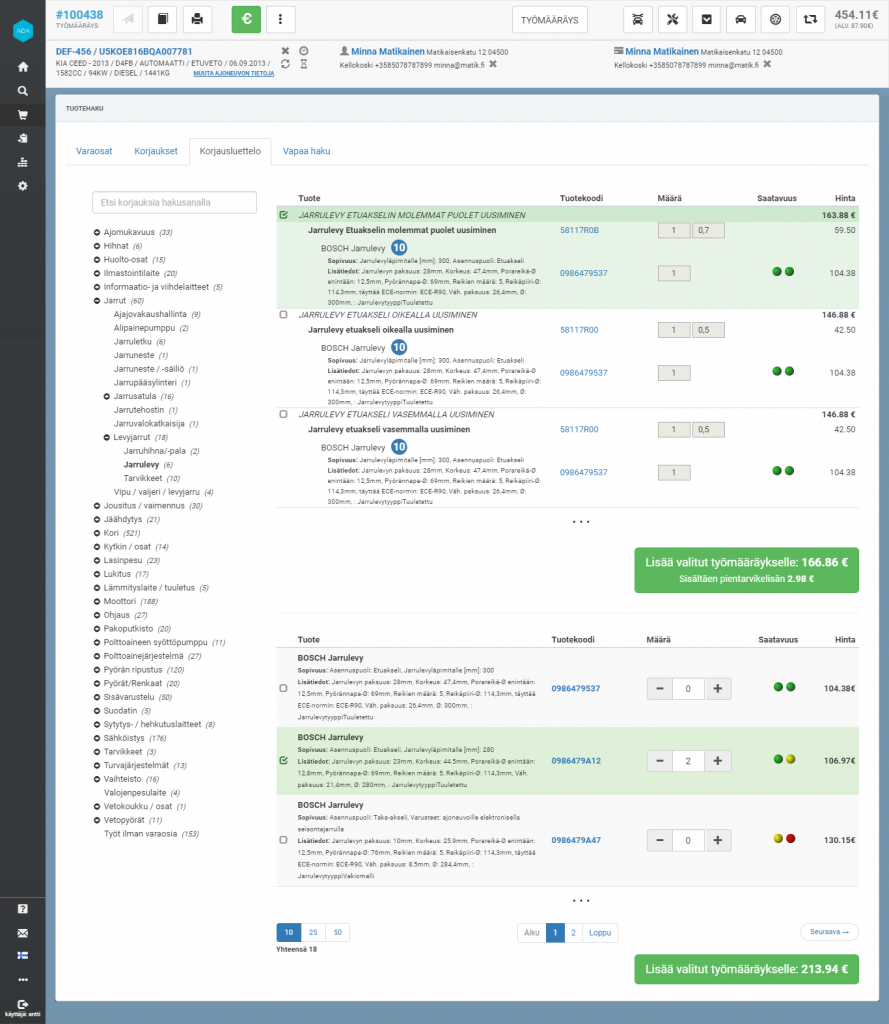
Task: Remove the vehicle with the X icon
Action: pyautogui.click(x=285, y=51)
